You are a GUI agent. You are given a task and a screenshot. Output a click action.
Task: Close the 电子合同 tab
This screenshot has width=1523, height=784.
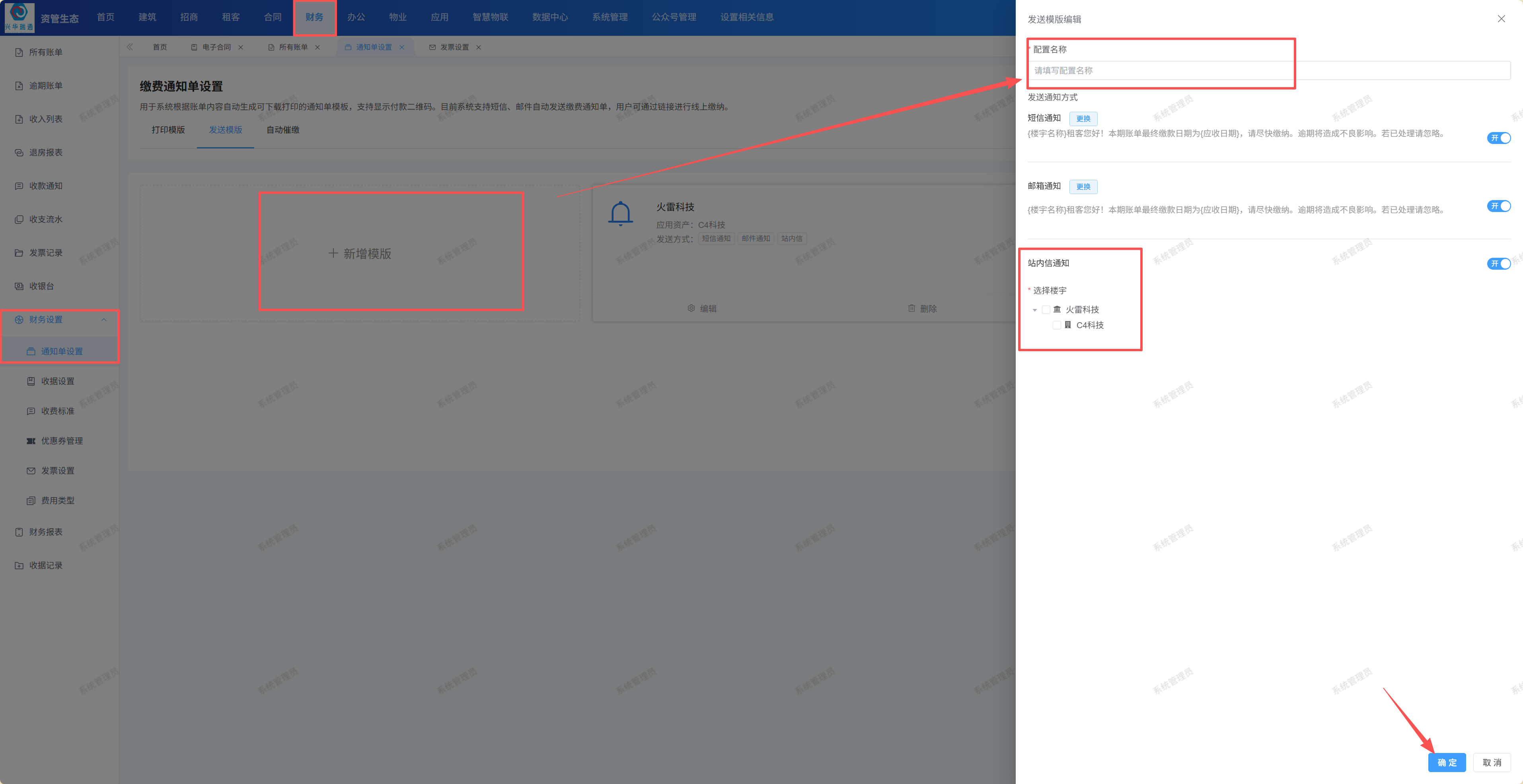click(x=241, y=47)
